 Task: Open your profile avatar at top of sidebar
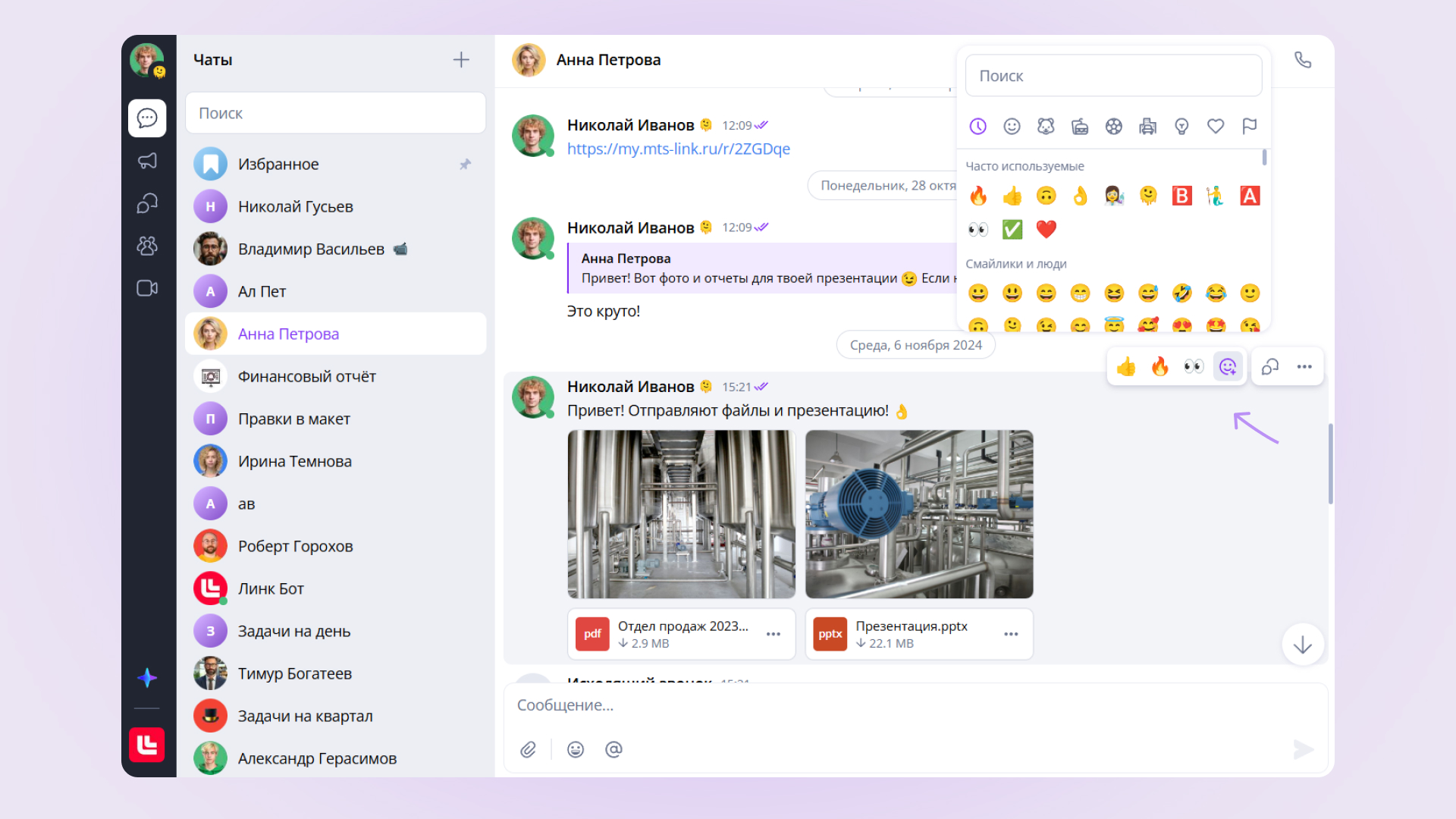click(147, 60)
